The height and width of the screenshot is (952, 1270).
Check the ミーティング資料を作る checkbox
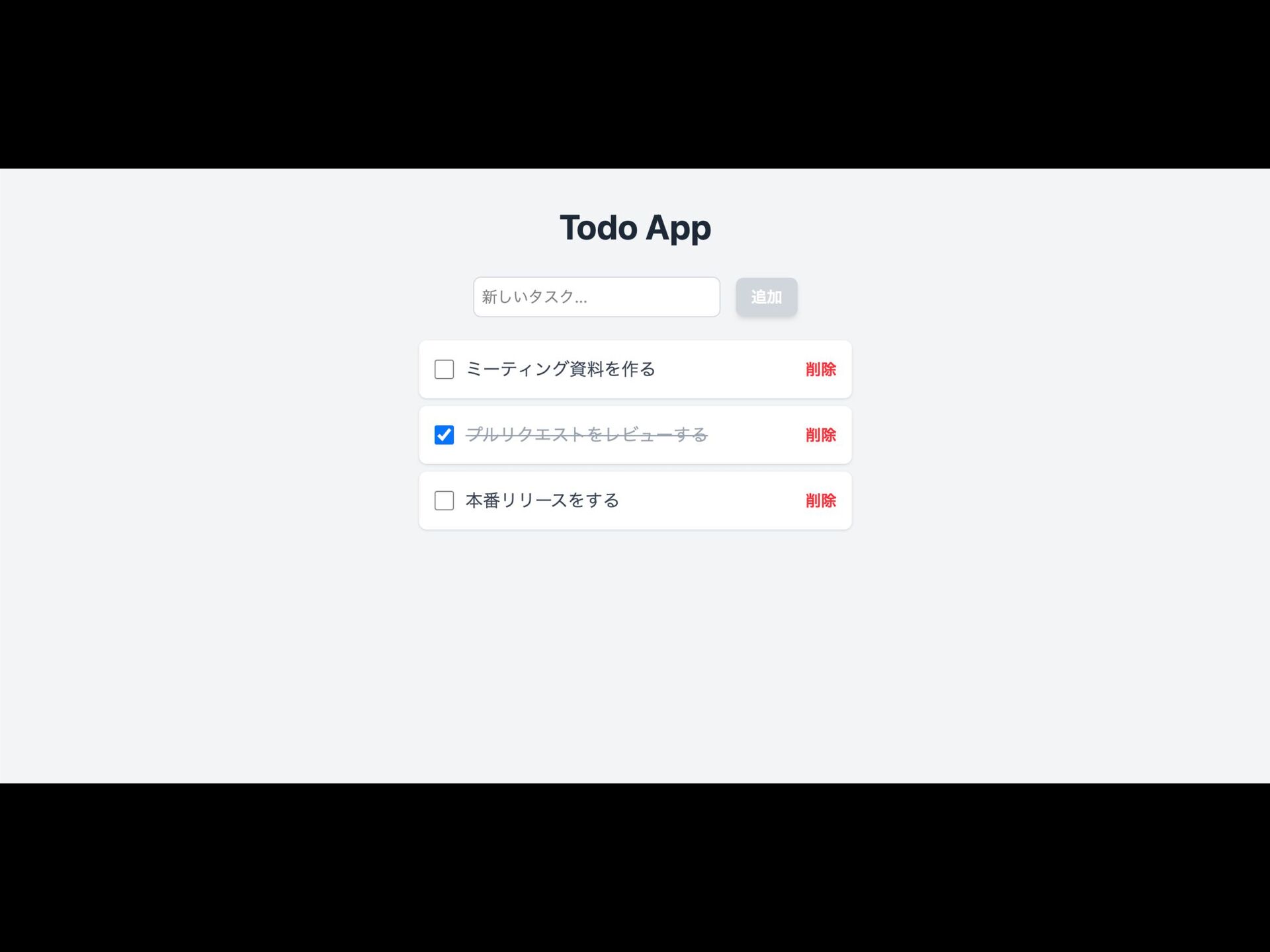pyautogui.click(x=444, y=369)
